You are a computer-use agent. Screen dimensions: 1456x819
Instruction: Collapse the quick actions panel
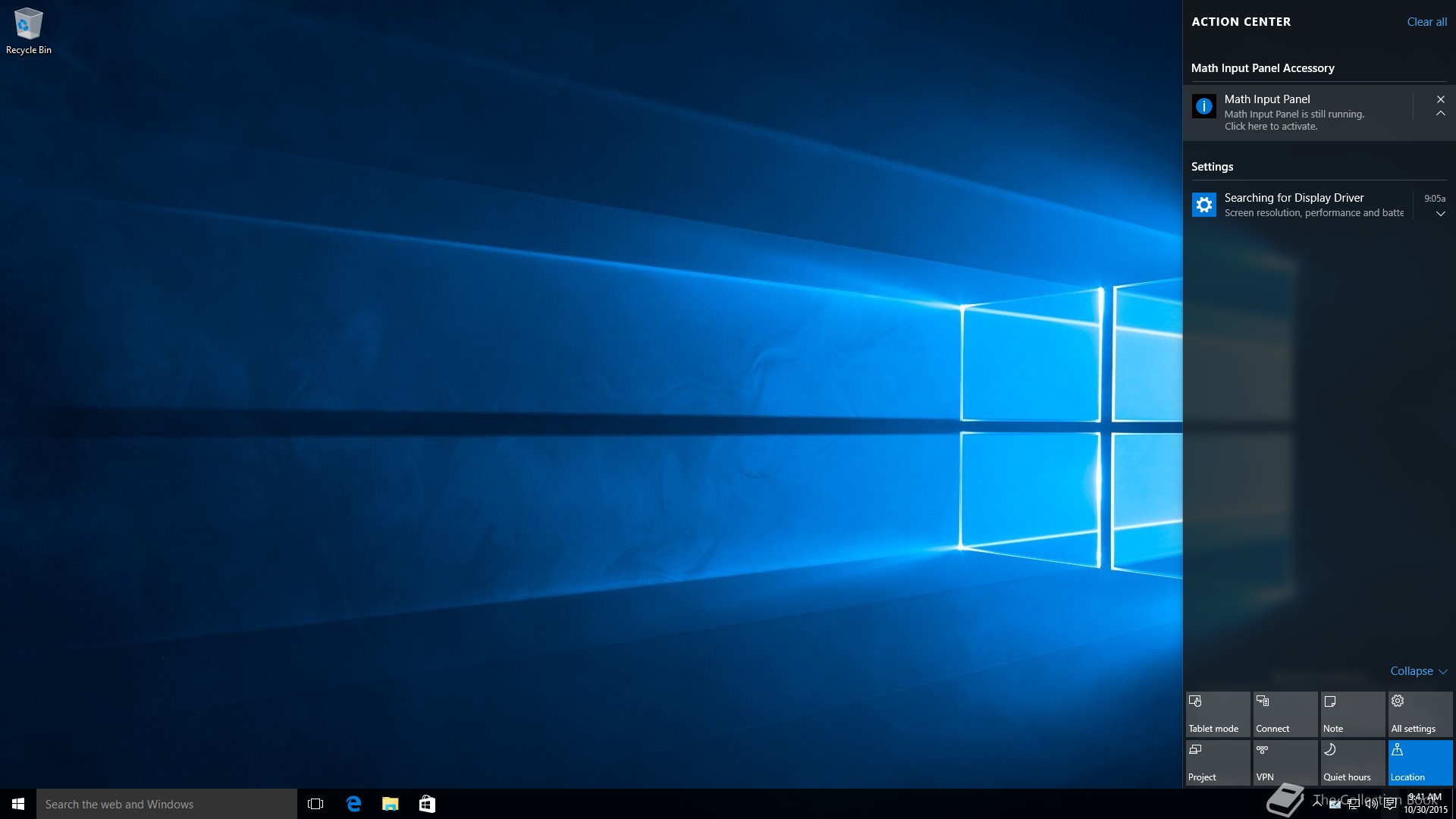coord(1419,671)
